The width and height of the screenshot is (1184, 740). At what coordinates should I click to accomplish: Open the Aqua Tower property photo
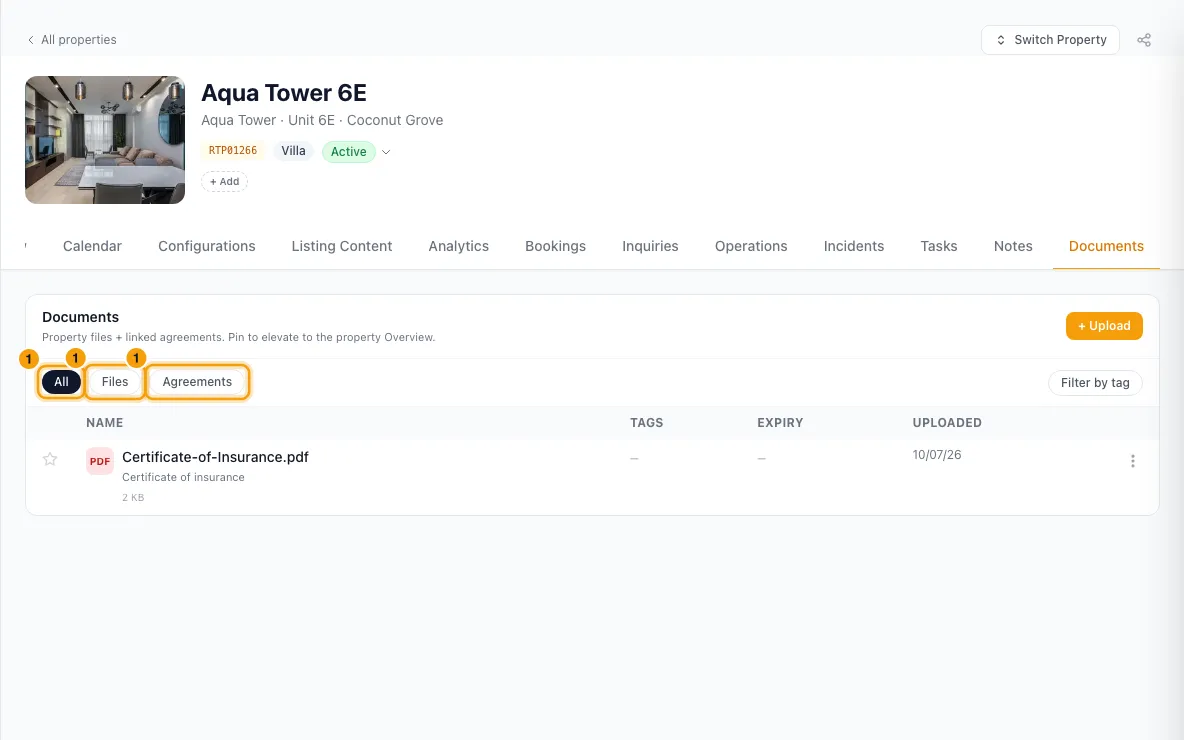(x=105, y=140)
